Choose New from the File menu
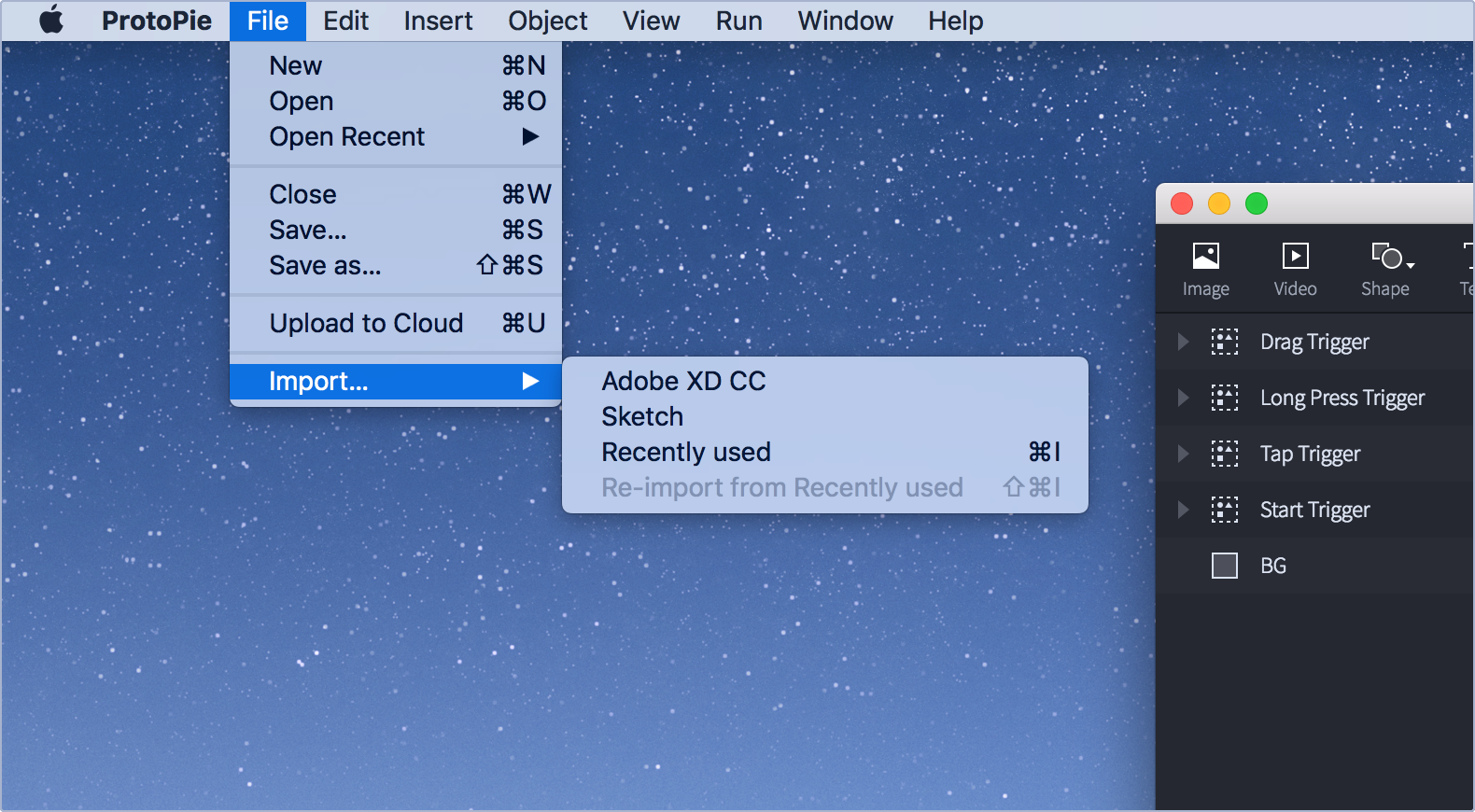 [x=396, y=65]
